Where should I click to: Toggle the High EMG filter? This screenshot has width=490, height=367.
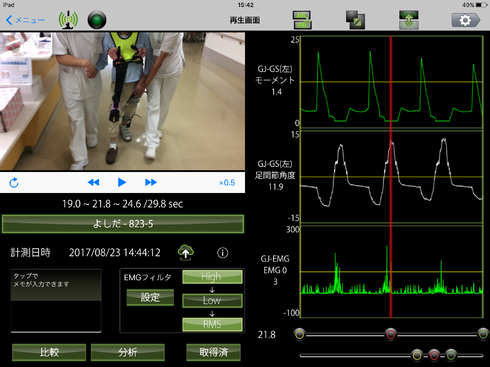tap(212, 277)
